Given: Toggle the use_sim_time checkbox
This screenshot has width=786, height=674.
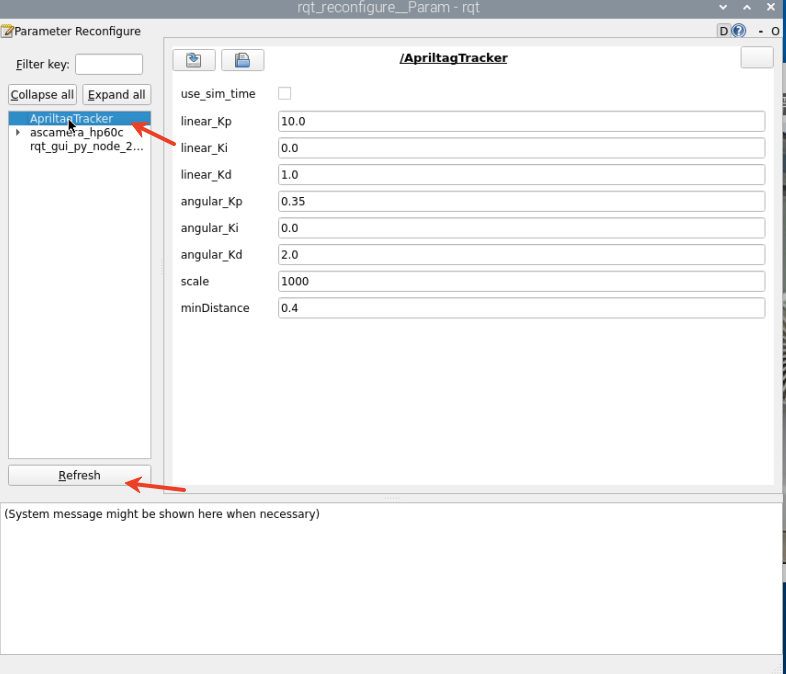Looking at the screenshot, I should [x=284, y=94].
